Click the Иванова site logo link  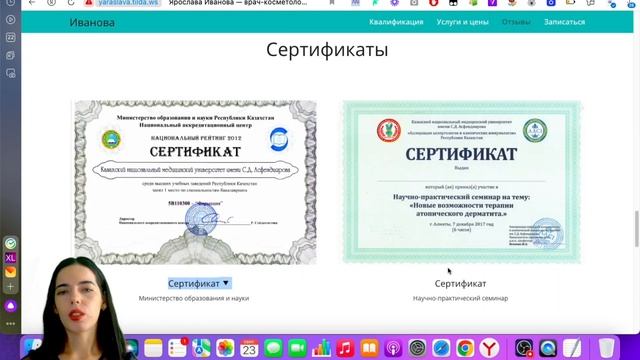(92, 22)
